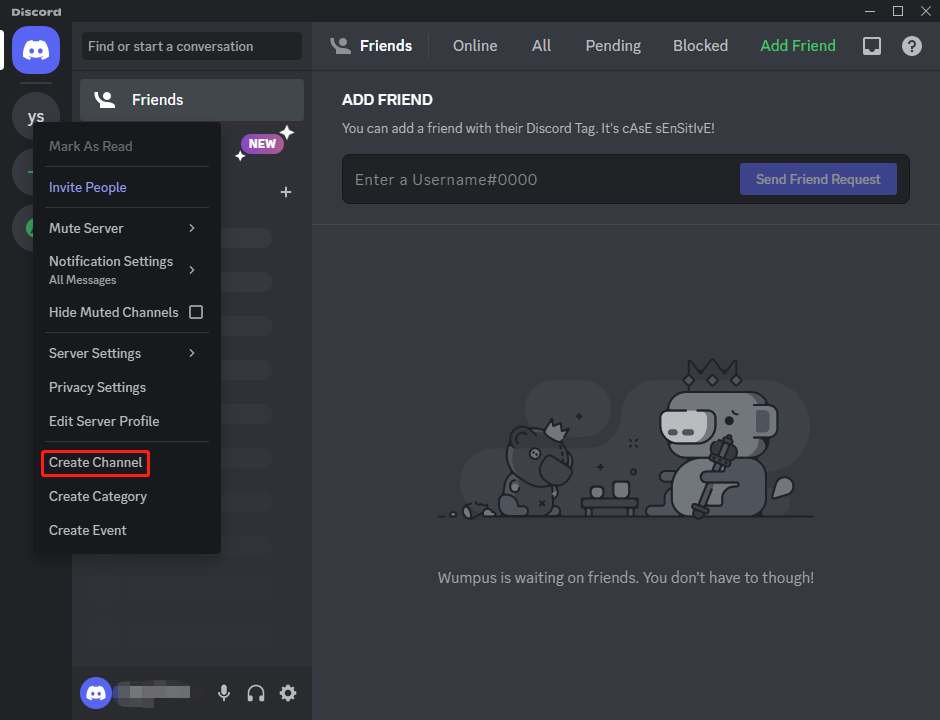Select Create Channel
The height and width of the screenshot is (720, 940).
tap(95, 463)
